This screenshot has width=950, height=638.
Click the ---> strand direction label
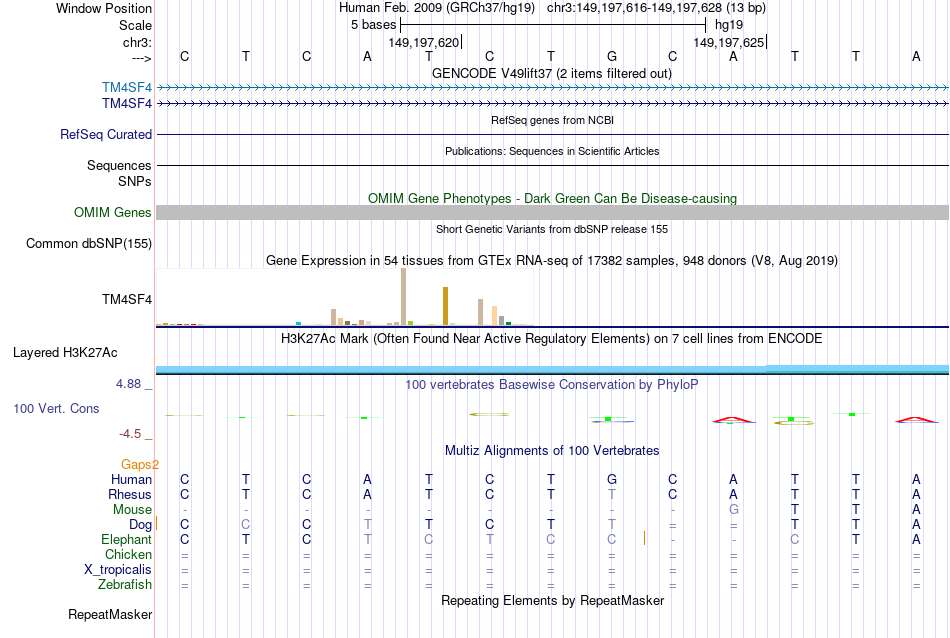click(141, 58)
